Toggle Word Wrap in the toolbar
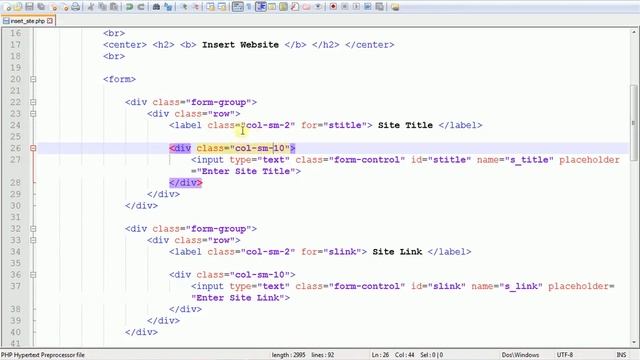640x360 pixels. pos(238,7)
